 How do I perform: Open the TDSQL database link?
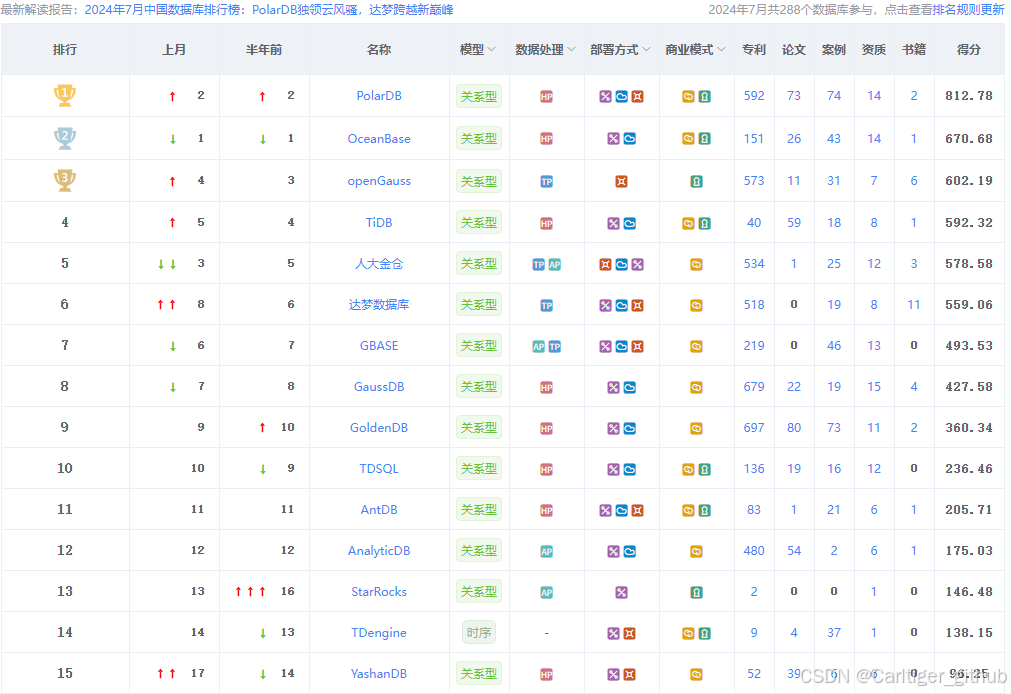coord(379,469)
